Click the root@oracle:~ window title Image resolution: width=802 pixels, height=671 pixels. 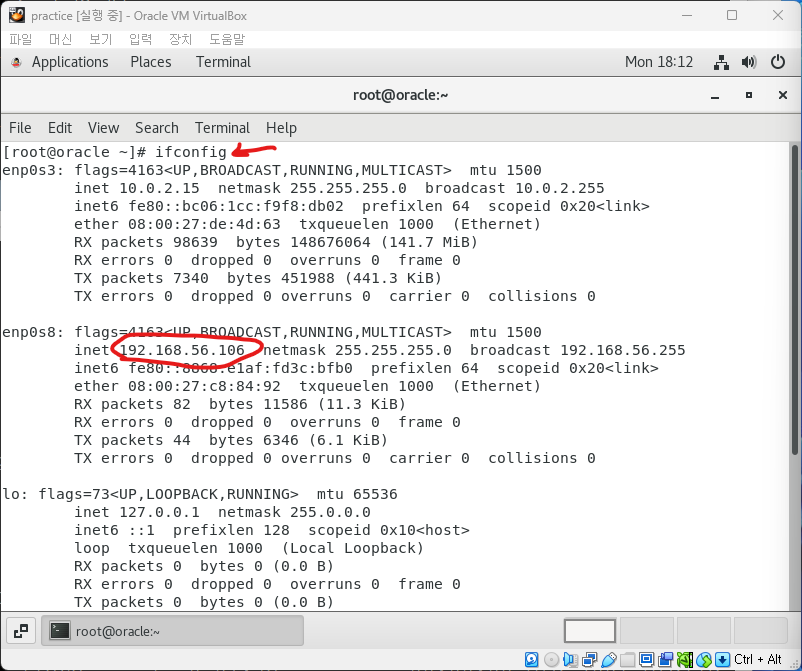pyautogui.click(x=400, y=95)
